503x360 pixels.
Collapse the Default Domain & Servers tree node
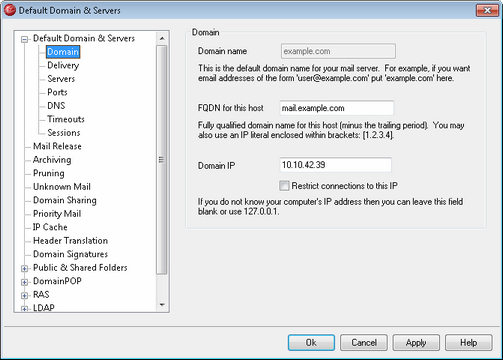[24, 40]
